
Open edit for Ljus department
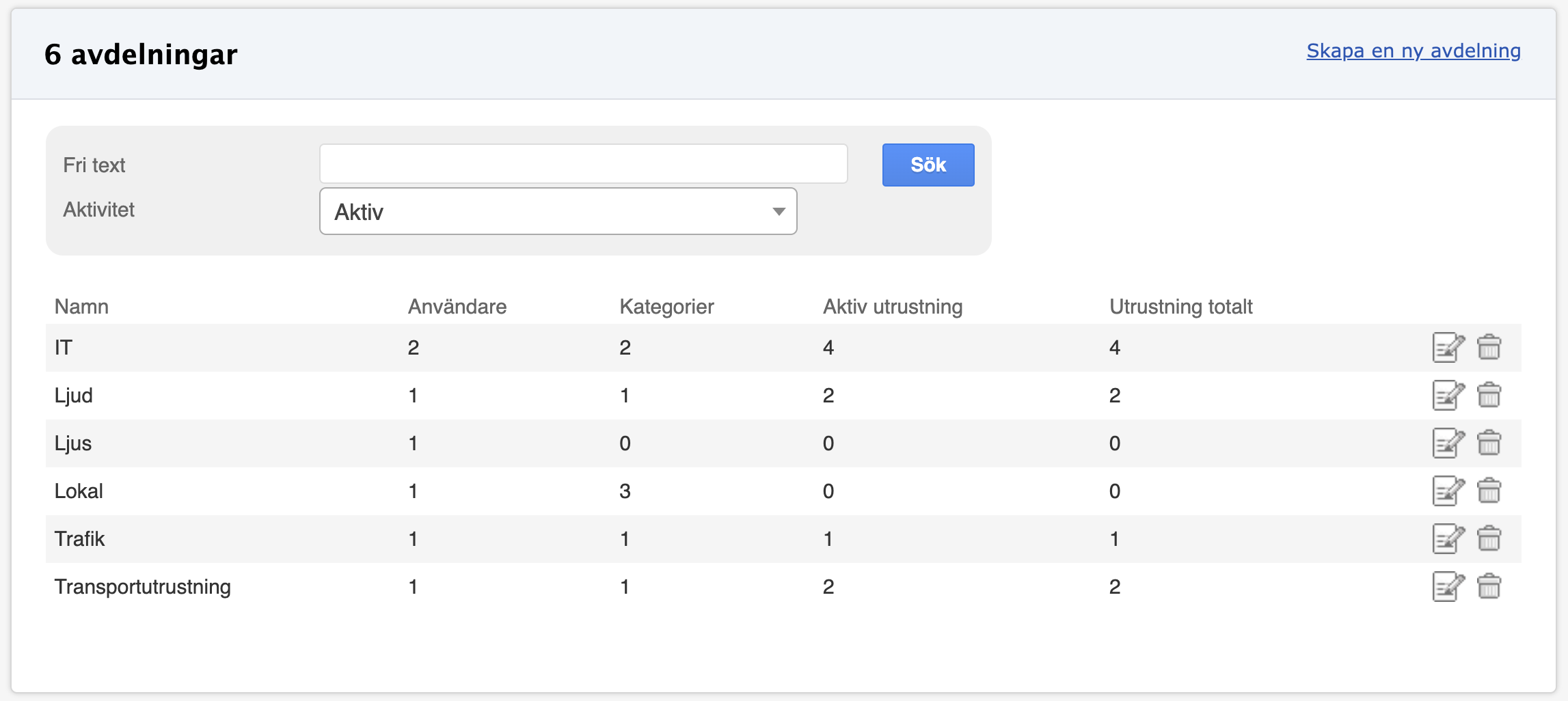click(1448, 443)
